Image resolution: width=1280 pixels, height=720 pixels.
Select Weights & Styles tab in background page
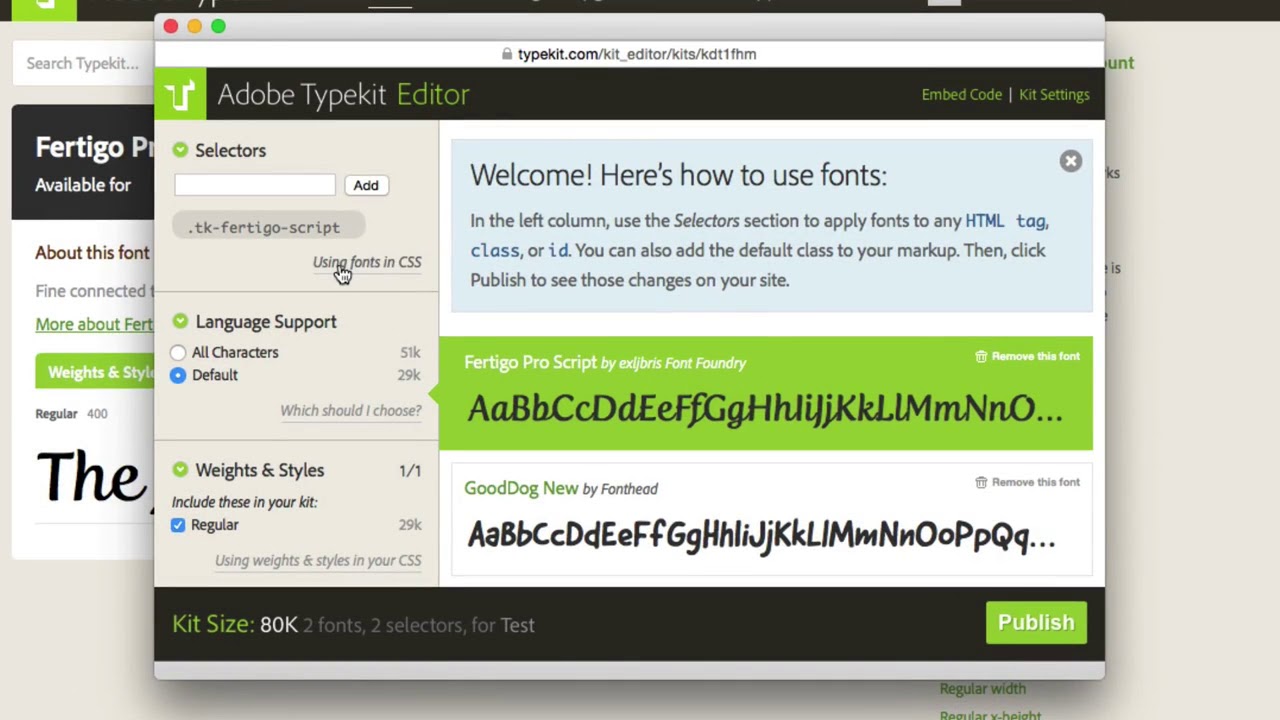[95, 372]
